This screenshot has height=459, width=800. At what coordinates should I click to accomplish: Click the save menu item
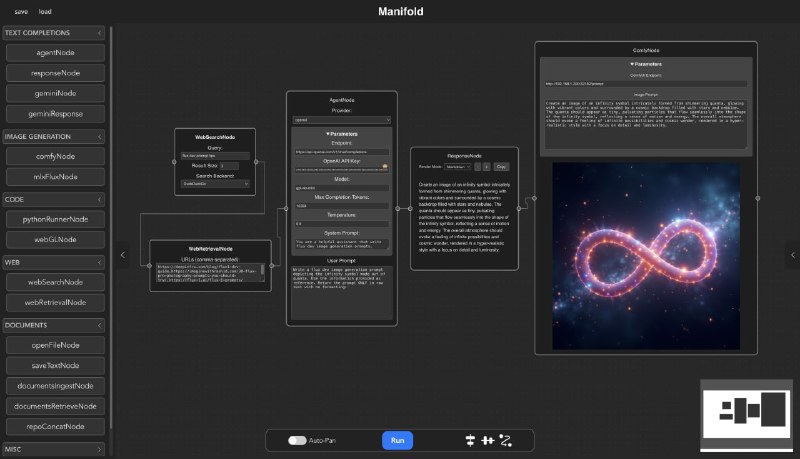(21, 12)
